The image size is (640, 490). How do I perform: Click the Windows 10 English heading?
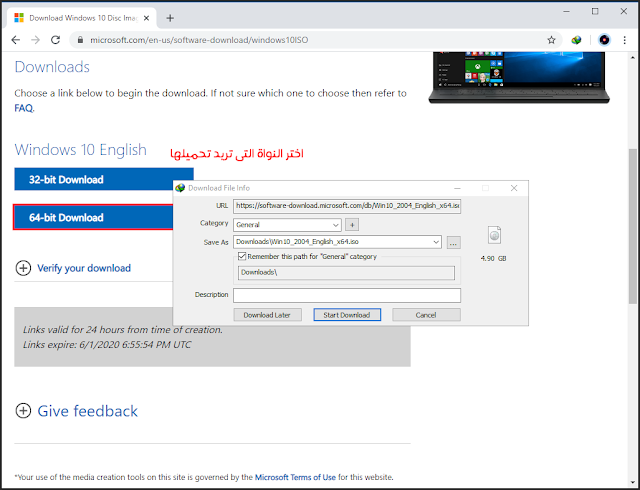[x=80, y=150]
